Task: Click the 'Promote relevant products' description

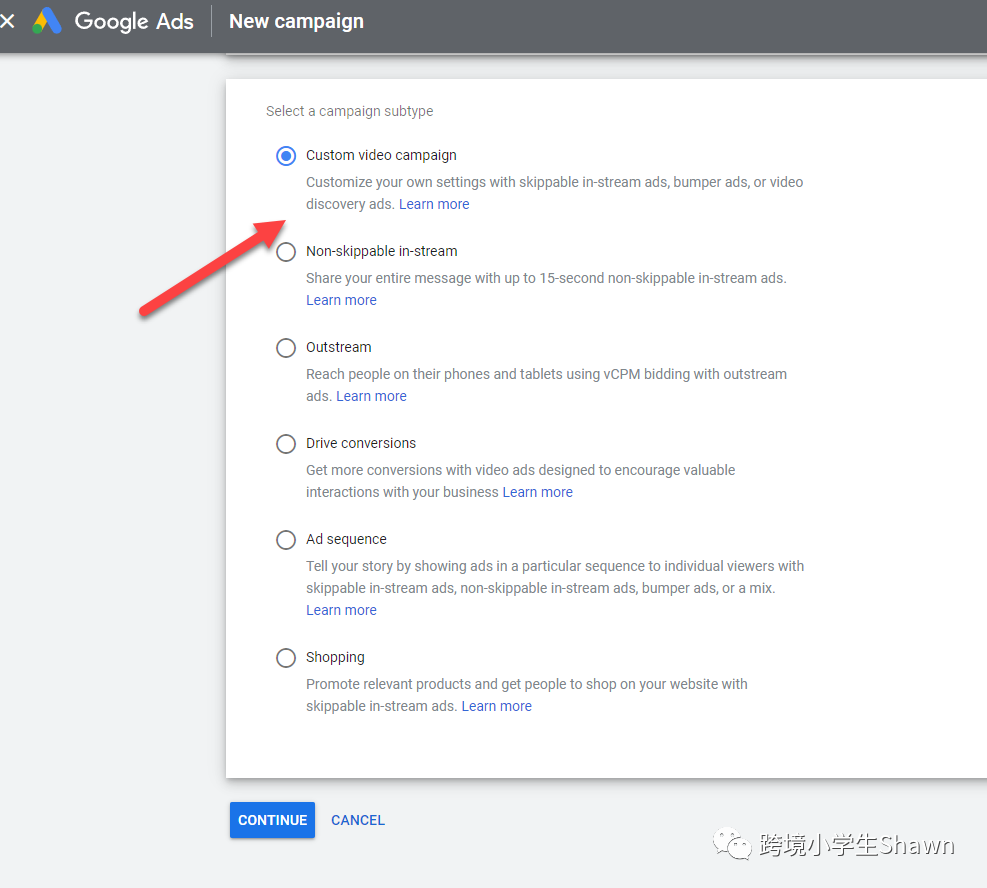Action: click(527, 695)
